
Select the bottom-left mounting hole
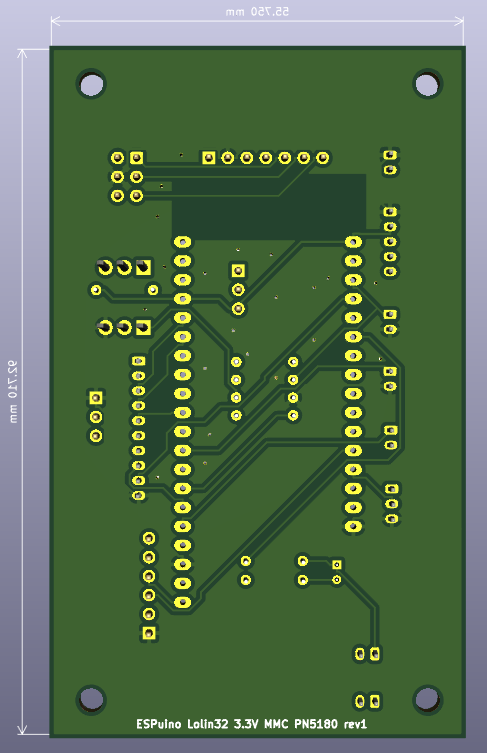(x=91, y=699)
